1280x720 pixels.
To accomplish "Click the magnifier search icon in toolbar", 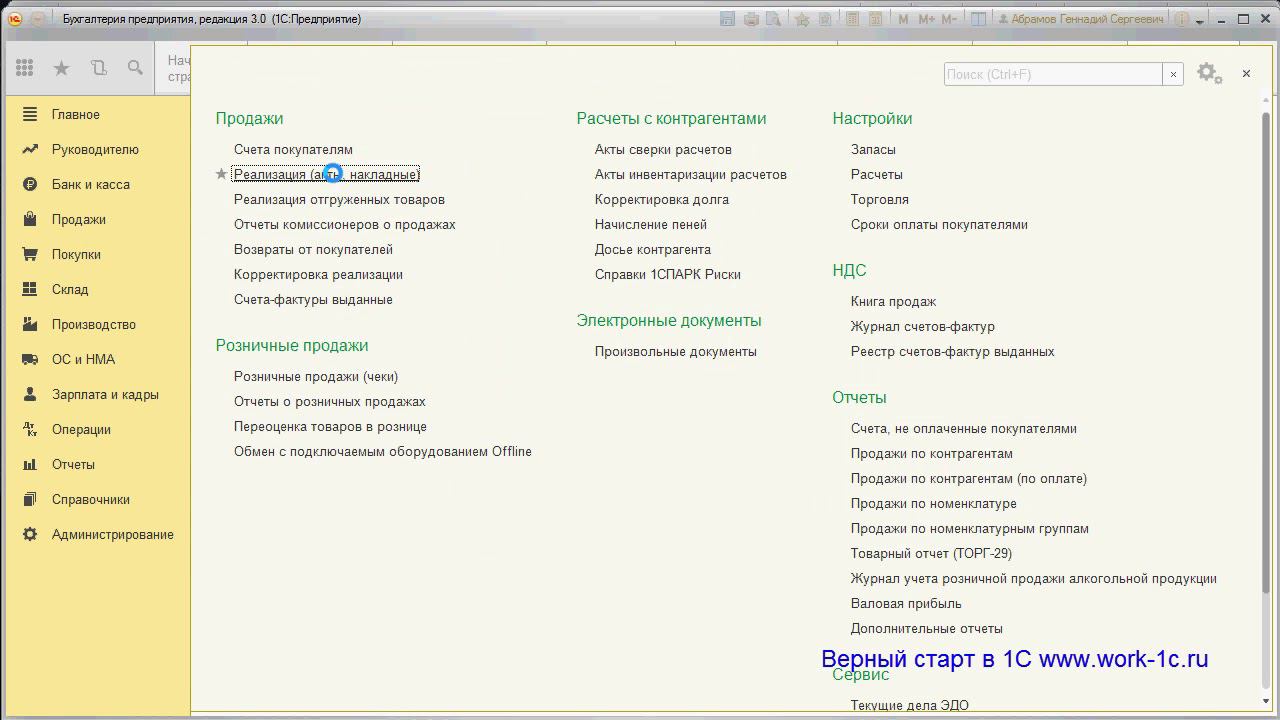I will 135,68.
